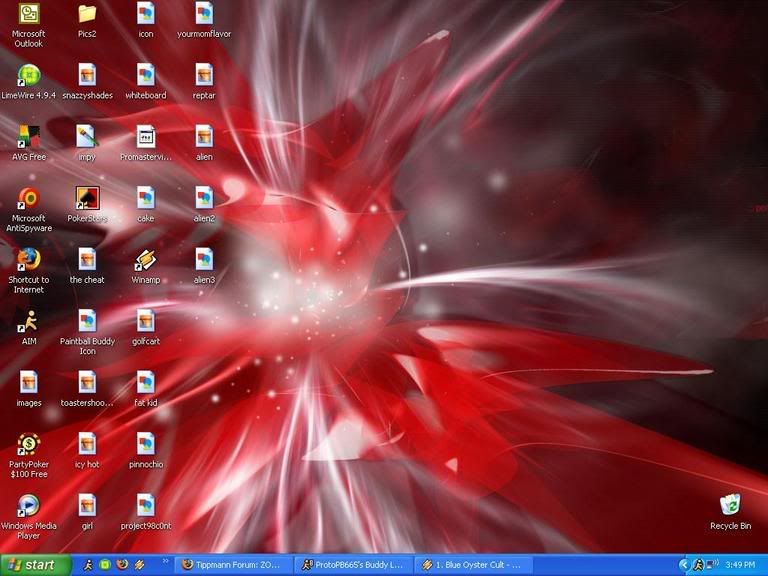Click the 3:49 PM taskbar clock
This screenshot has height=576, width=768.
(x=740, y=565)
